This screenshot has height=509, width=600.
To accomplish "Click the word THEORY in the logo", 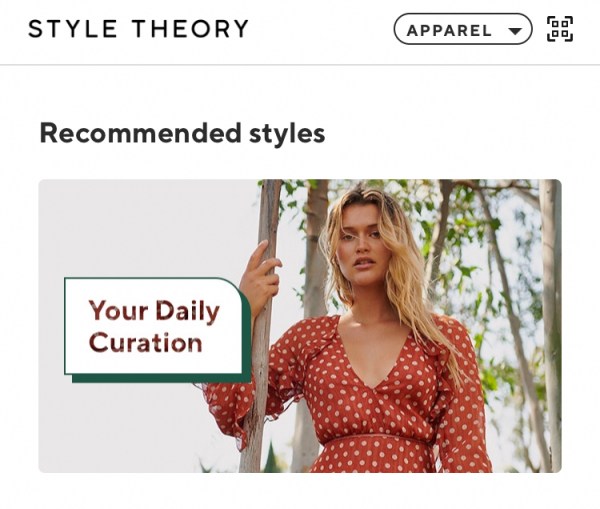I will [191, 29].
